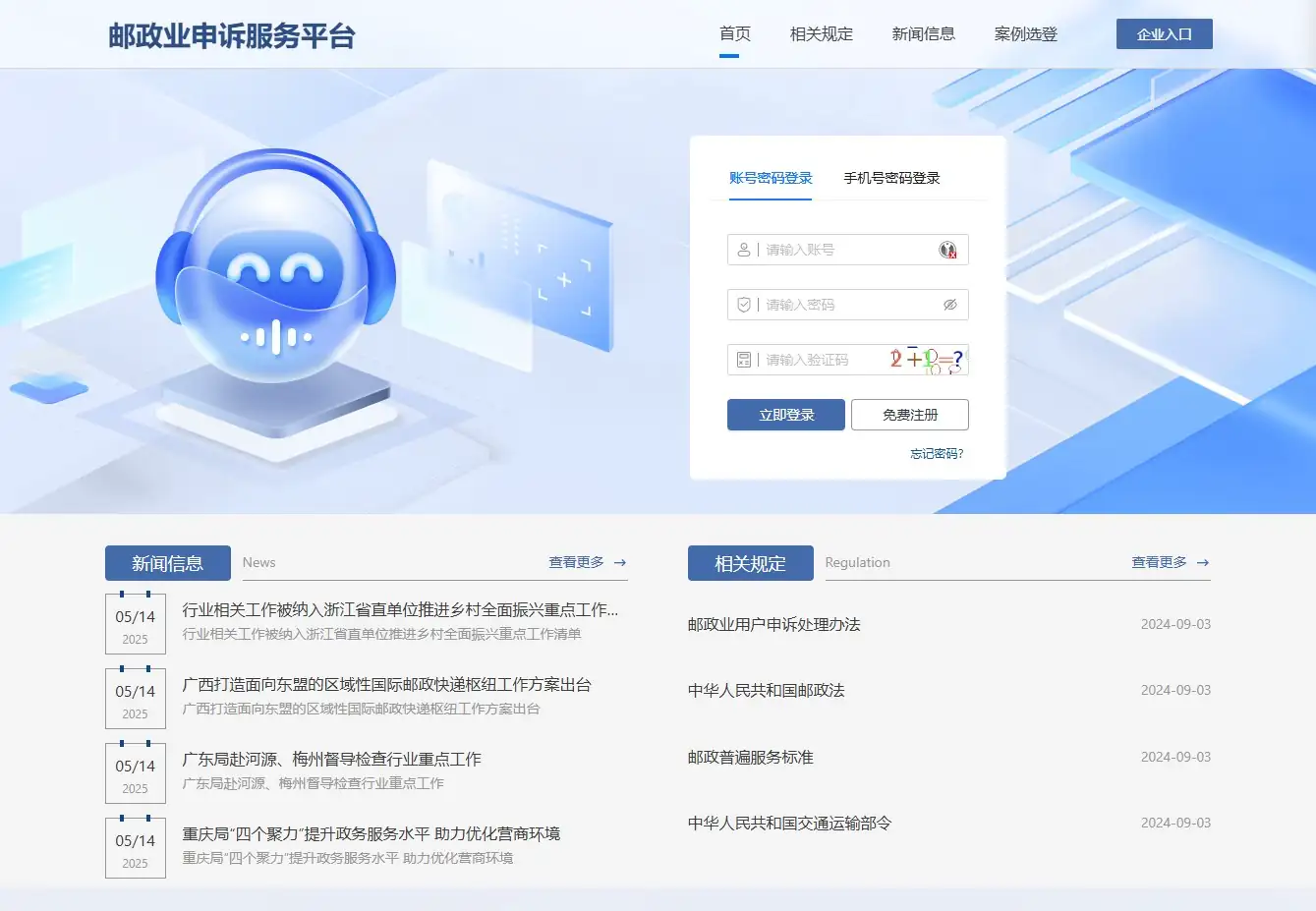Screen dimensions: 1316x911
Task: Click the arrow icon after News 查看更多
Action: click(620, 562)
